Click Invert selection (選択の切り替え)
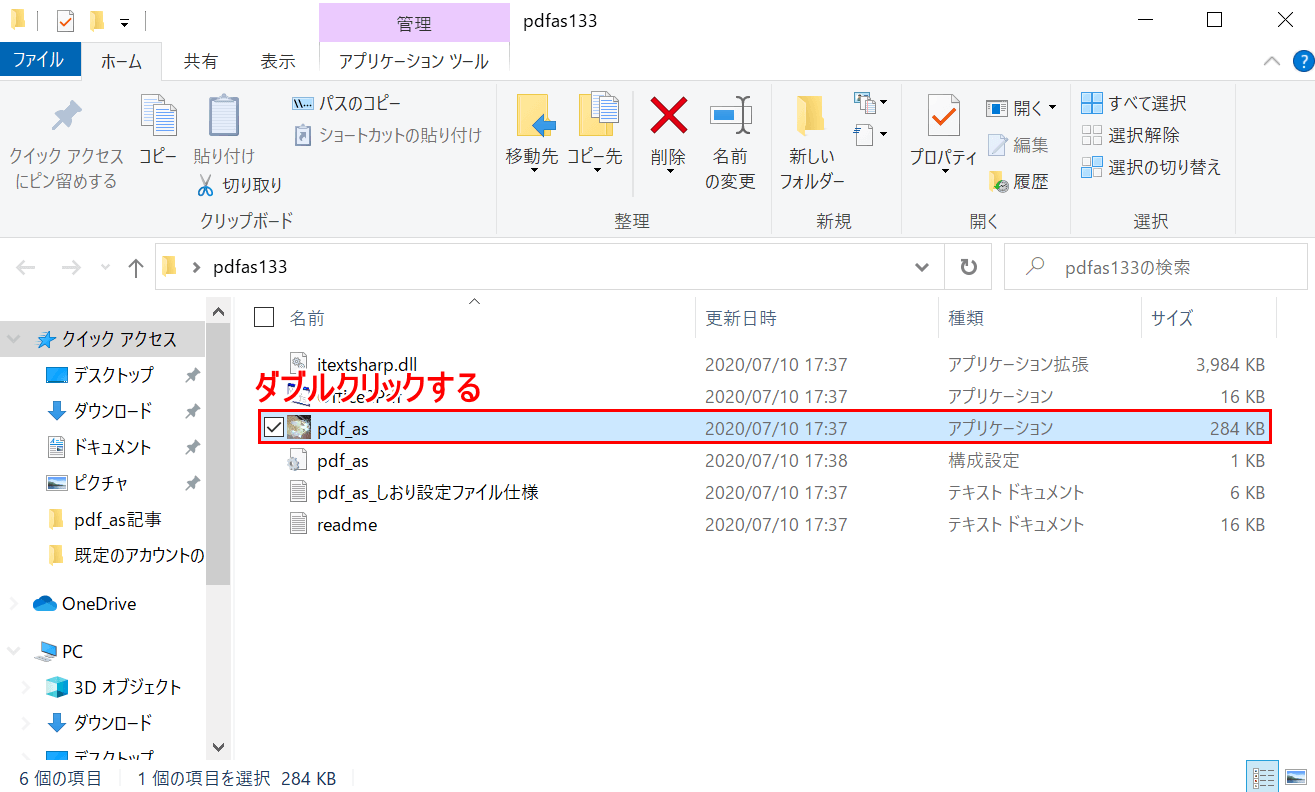Screen dimensions: 1315x792 [1151, 167]
